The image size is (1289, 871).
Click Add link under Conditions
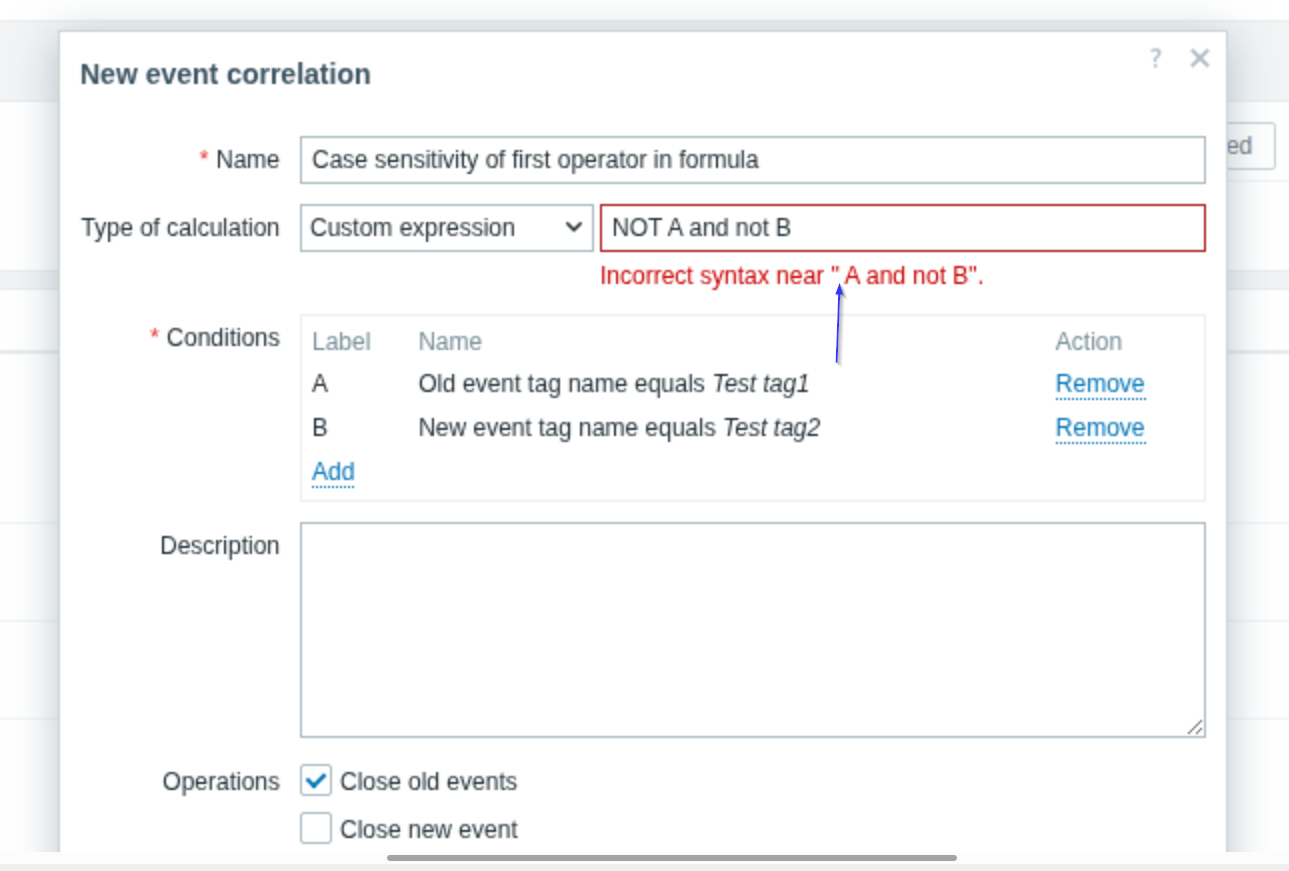tap(333, 472)
